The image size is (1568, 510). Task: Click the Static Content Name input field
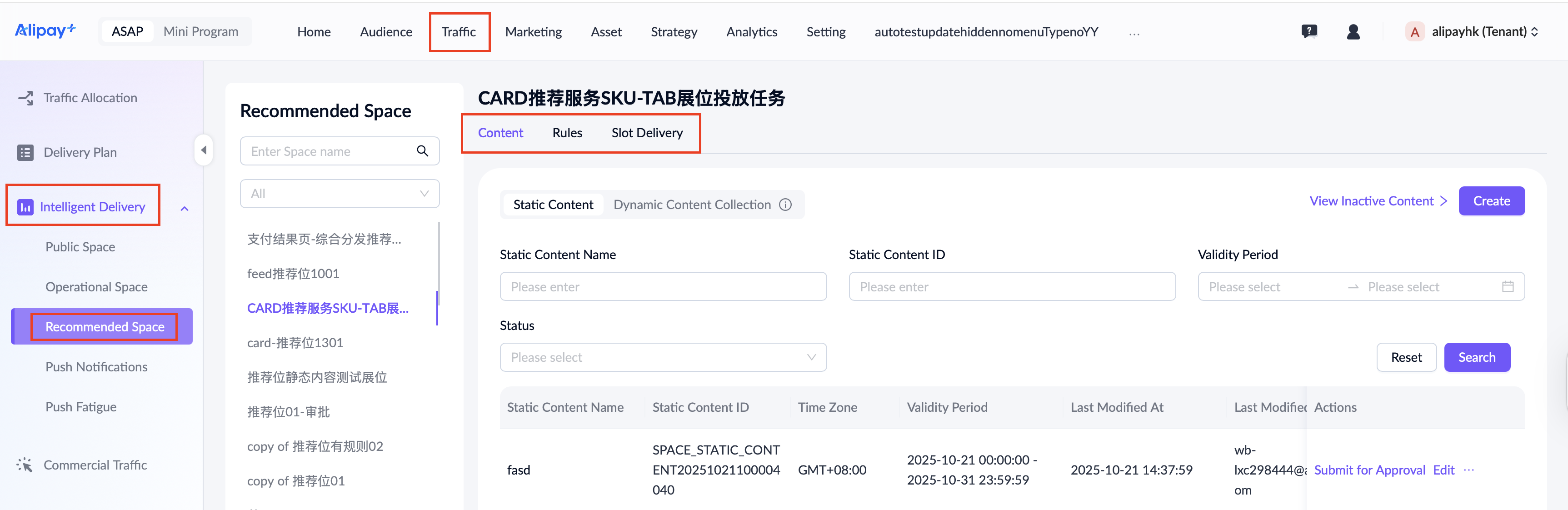[x=662, y=287]
